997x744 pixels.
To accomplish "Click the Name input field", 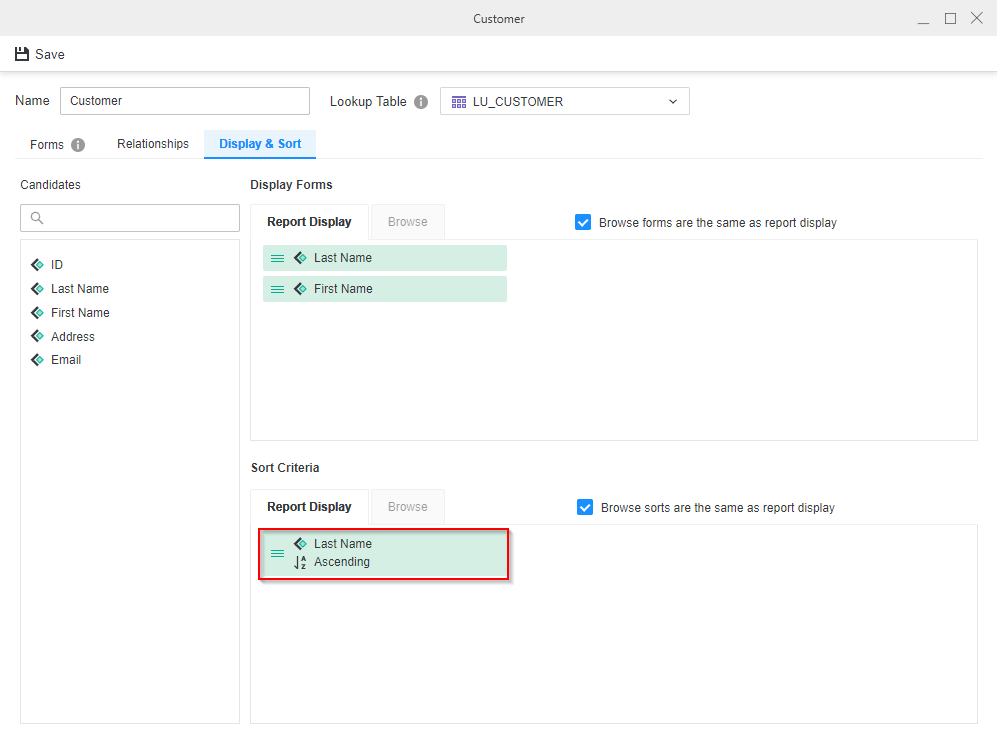I will (x=185, y=101).
